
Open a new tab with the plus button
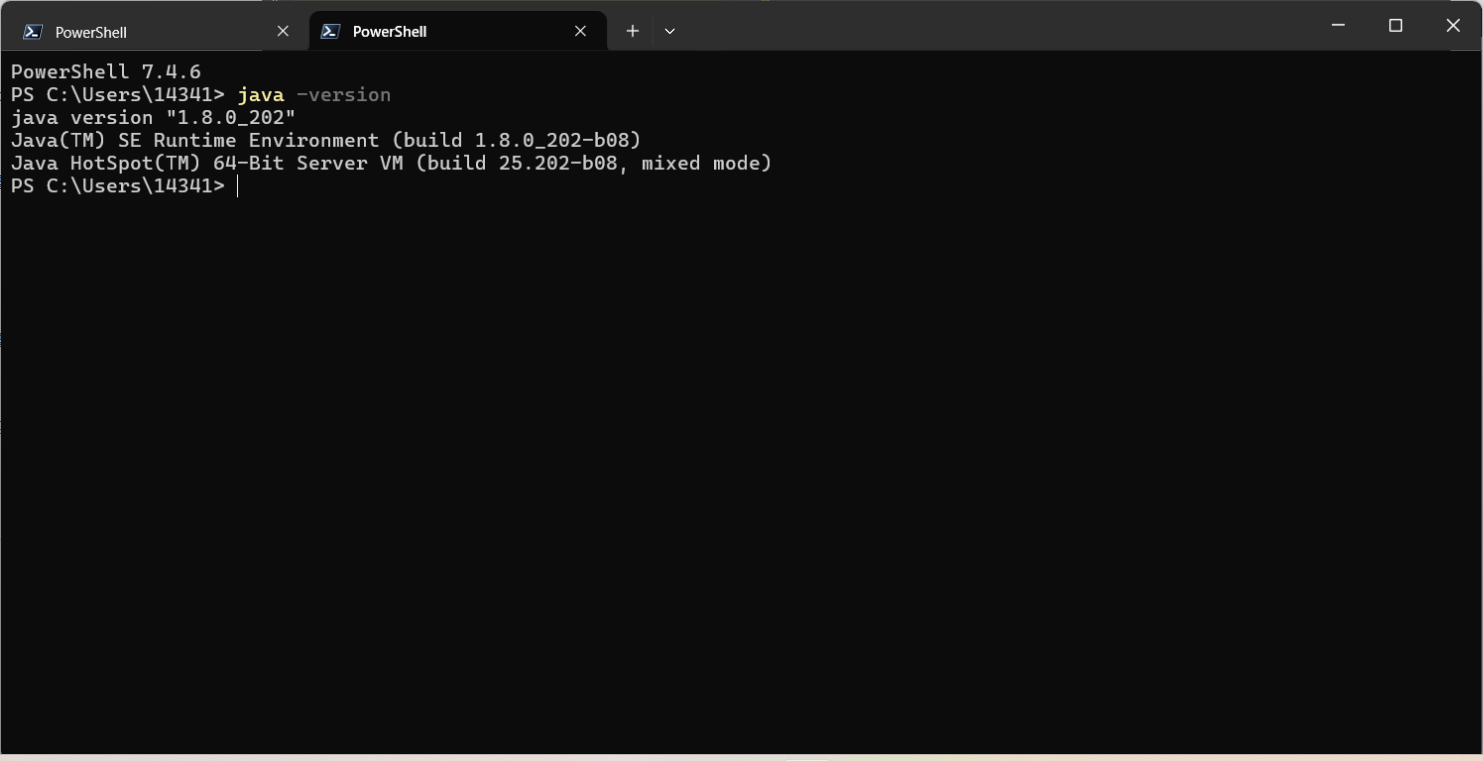point(632,32)
